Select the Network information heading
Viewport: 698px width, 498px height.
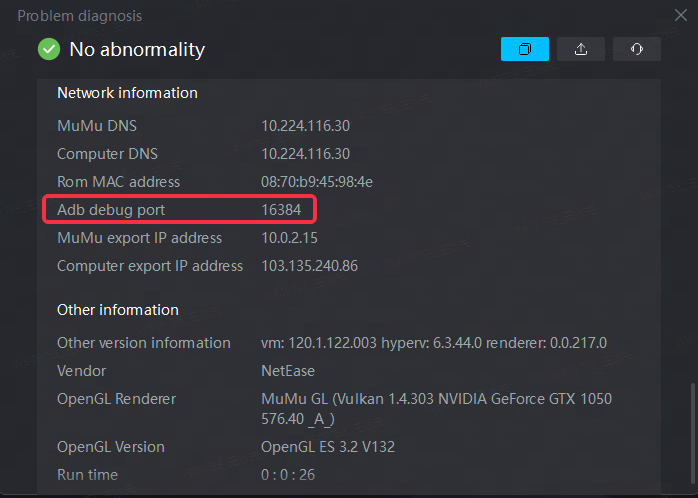pyautogui.click(x=127, y=93)
